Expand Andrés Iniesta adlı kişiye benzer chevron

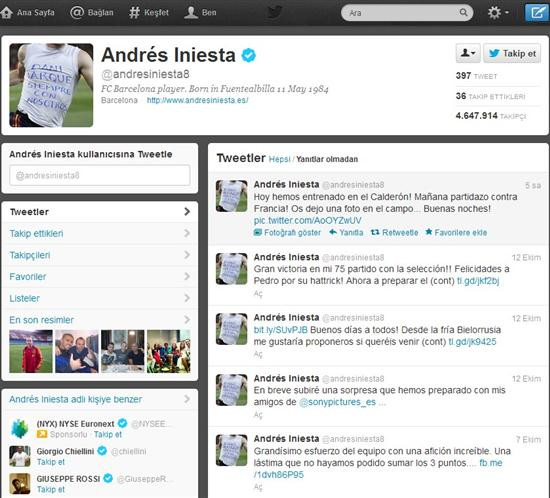coord(187,399)
